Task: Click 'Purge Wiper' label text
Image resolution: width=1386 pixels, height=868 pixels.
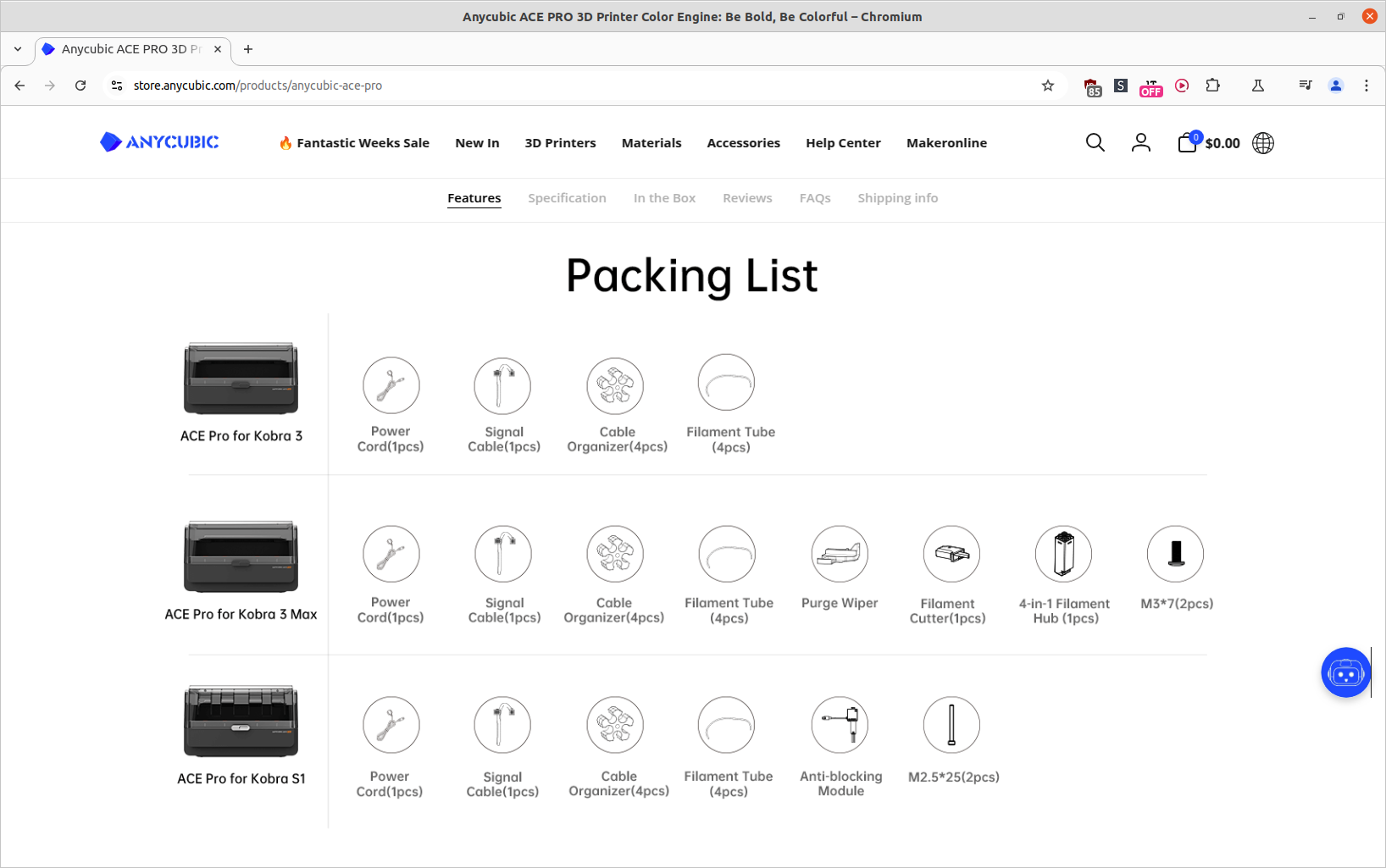Action: pos(840,603)
